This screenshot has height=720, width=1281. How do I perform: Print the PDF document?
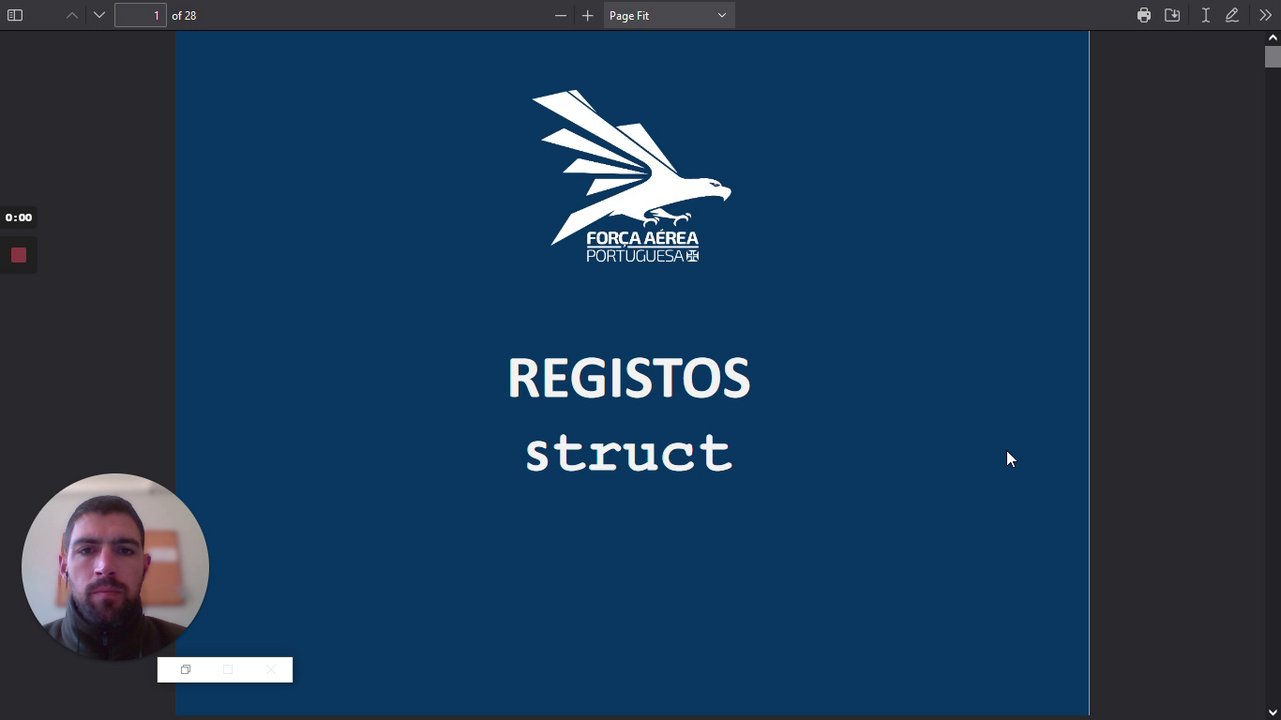pyautogui.click(x=1144, y=15)
